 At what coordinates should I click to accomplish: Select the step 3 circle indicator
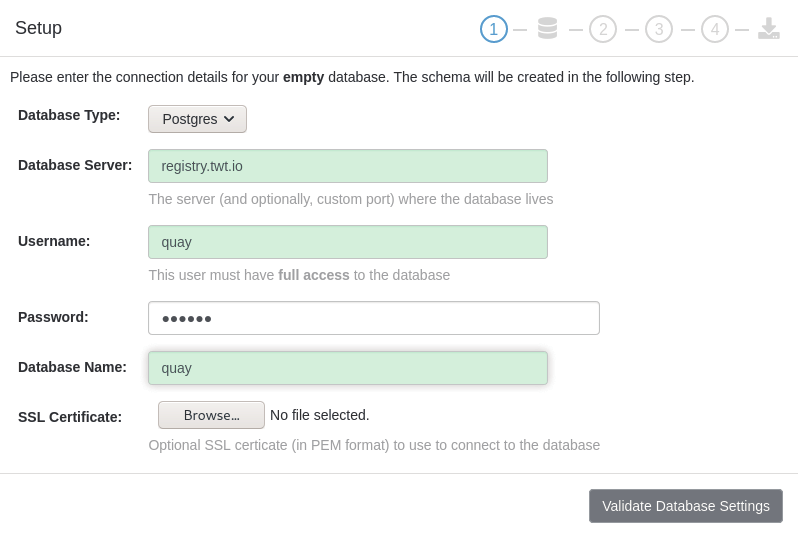(659, 29)
